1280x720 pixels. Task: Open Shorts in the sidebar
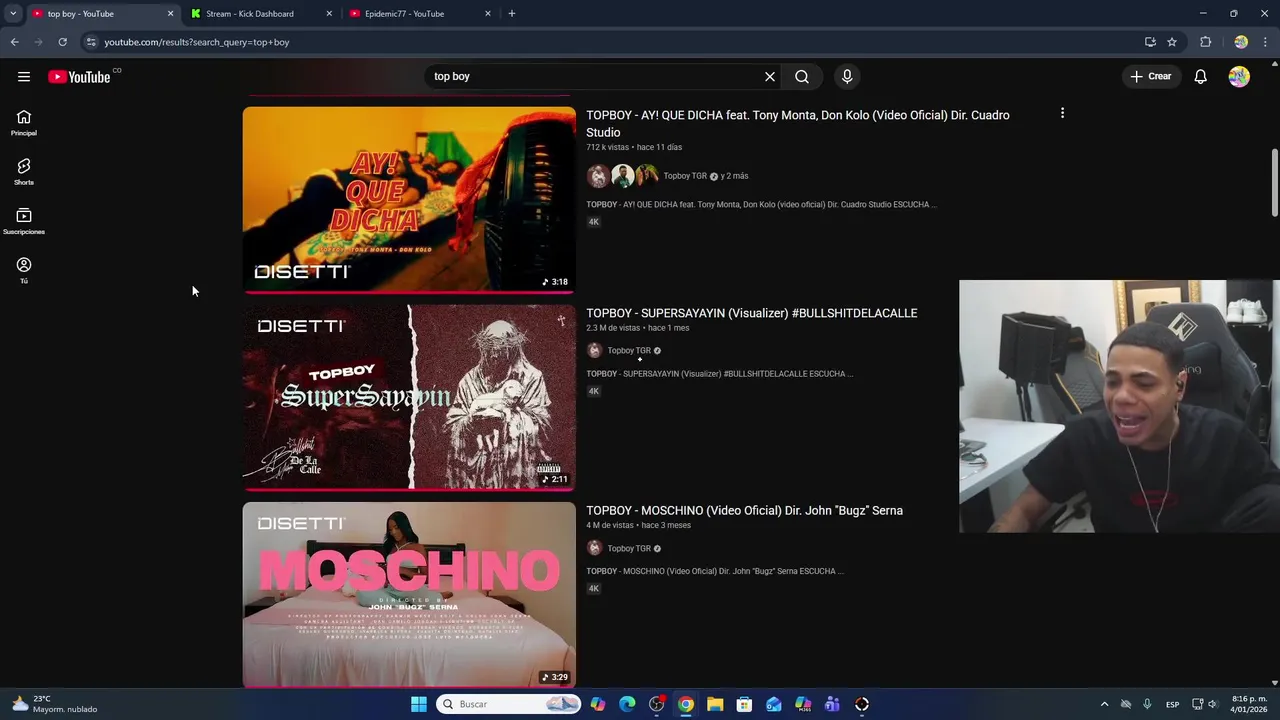[24, 172]
